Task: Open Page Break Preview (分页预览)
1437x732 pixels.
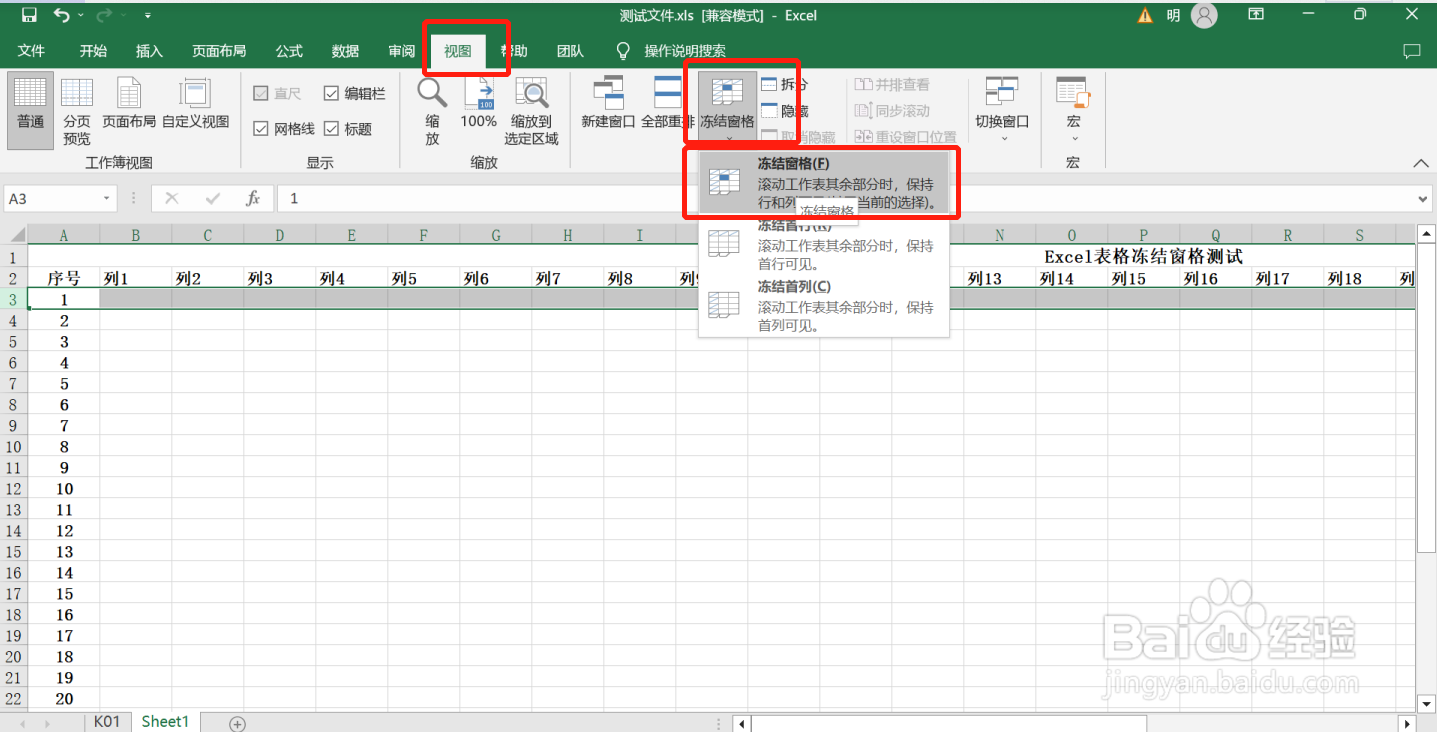Action: coord(77,111)
